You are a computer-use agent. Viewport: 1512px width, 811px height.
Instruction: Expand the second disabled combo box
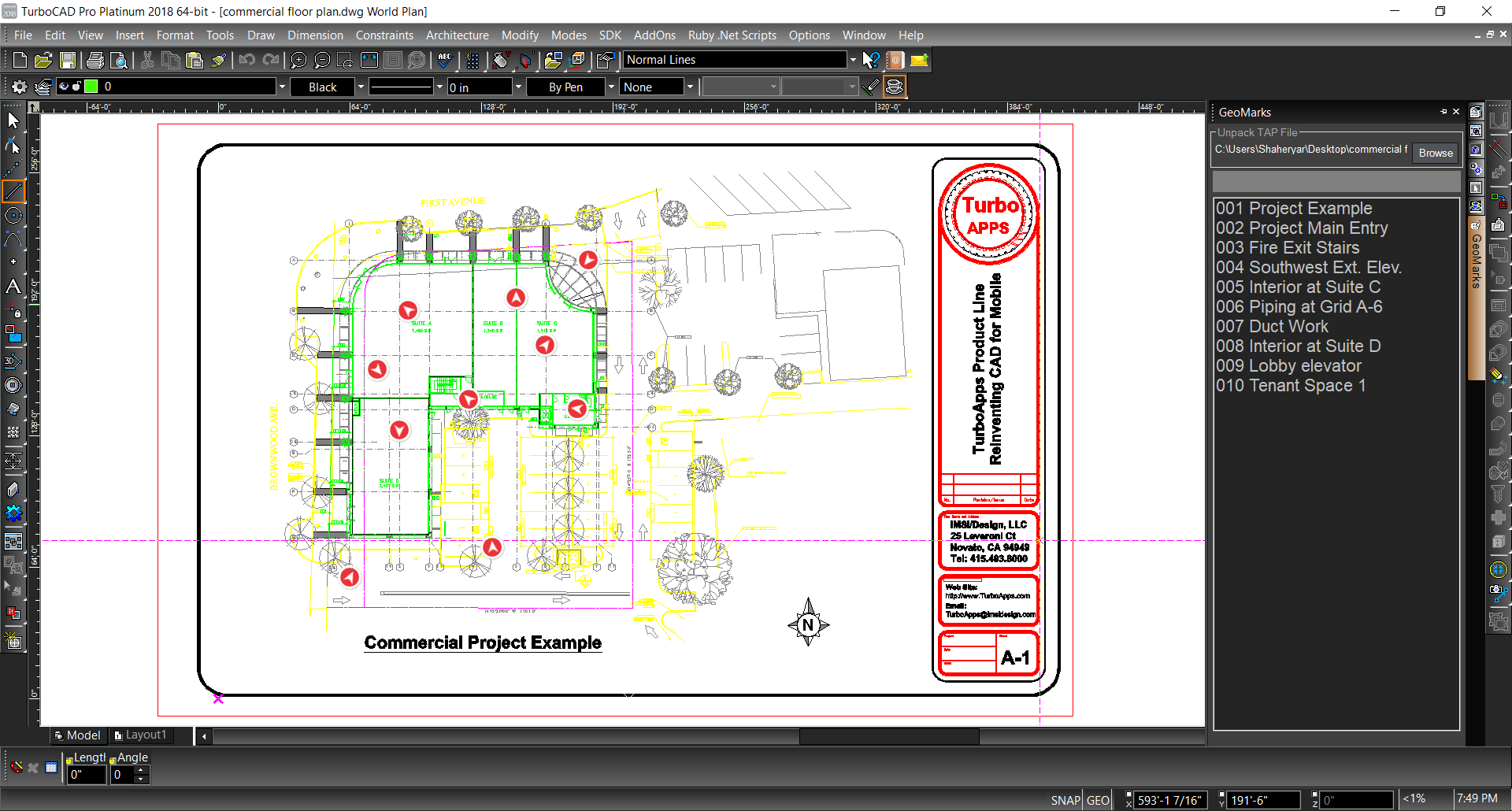coord(852,87)
